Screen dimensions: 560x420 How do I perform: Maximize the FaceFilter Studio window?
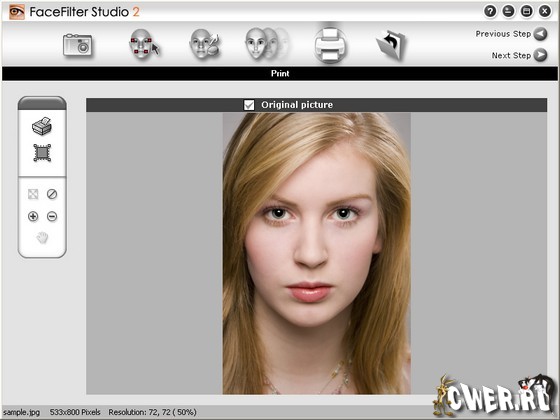pyautogui.click(x=526, y=11)
